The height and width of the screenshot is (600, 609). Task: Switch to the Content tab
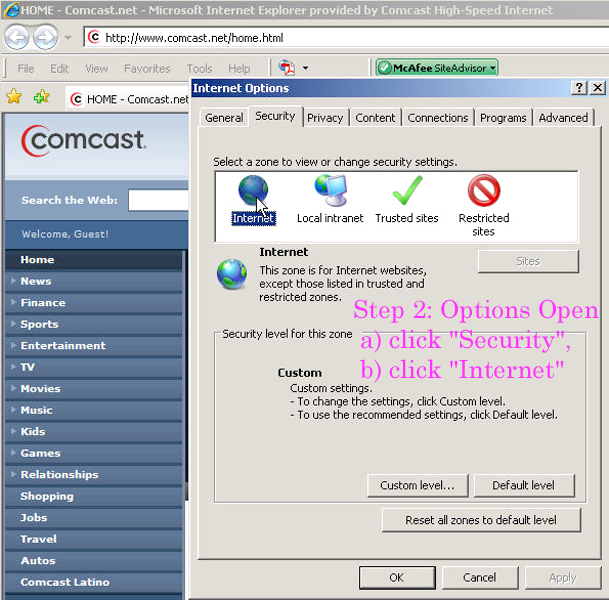point(375,118)
